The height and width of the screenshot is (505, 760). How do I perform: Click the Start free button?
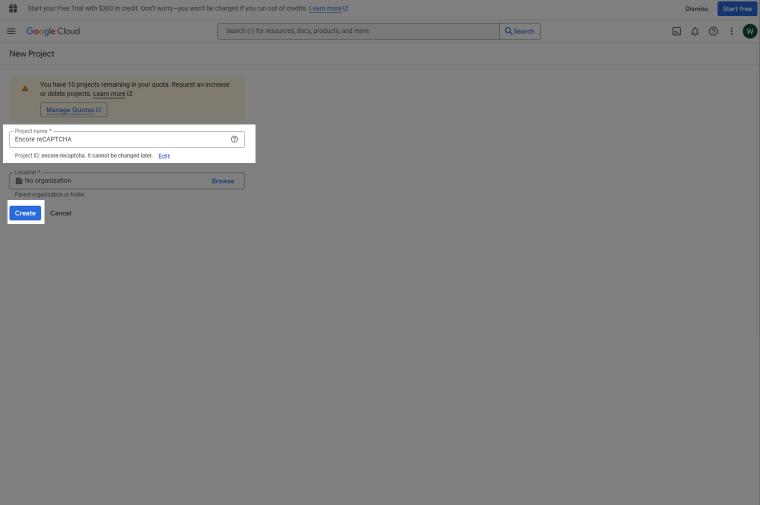click(737, 8)
